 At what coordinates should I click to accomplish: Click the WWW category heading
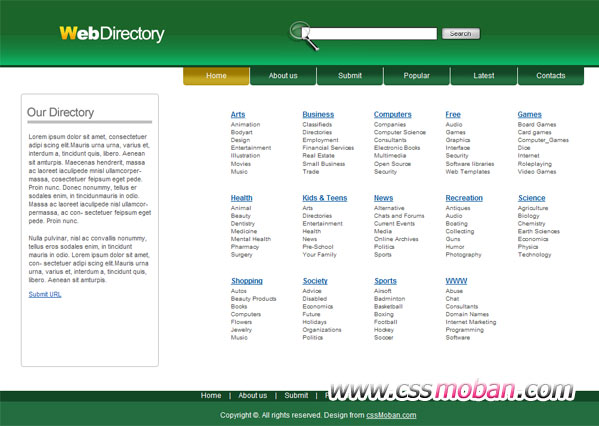(x=456, y=281)
